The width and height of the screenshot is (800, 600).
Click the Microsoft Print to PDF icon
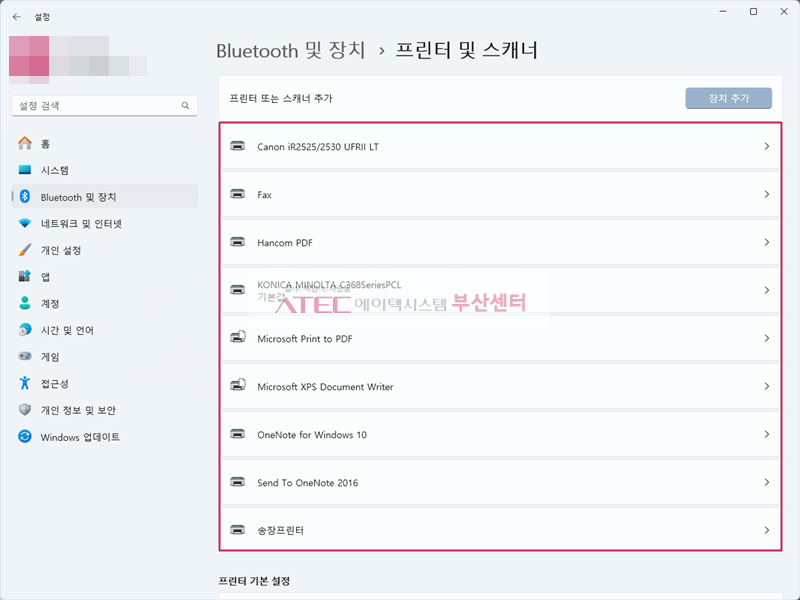(x=238, y=338)
